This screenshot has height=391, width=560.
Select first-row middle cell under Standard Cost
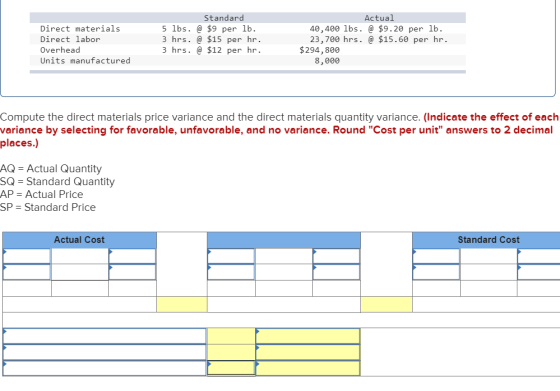point(489,256)
